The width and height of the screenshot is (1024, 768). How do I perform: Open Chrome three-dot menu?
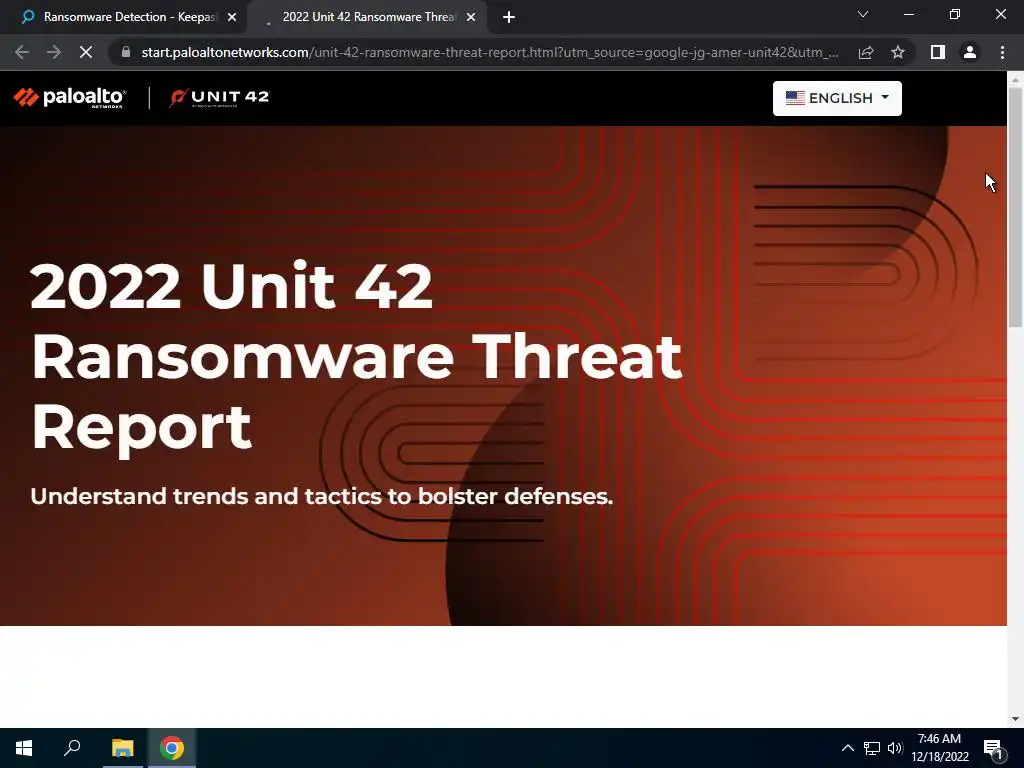[x=1002, y=52]
